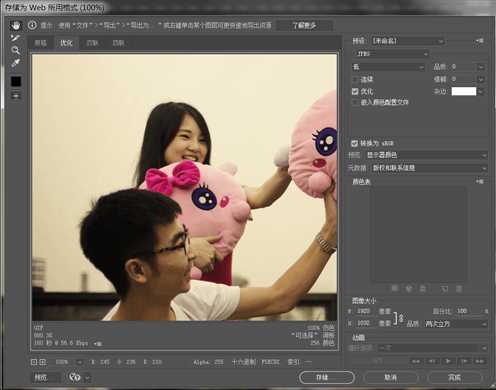Screen dimensions: 496x390
Task: Open the animation looping options dropdown
Action: click(x=433, y=348)
